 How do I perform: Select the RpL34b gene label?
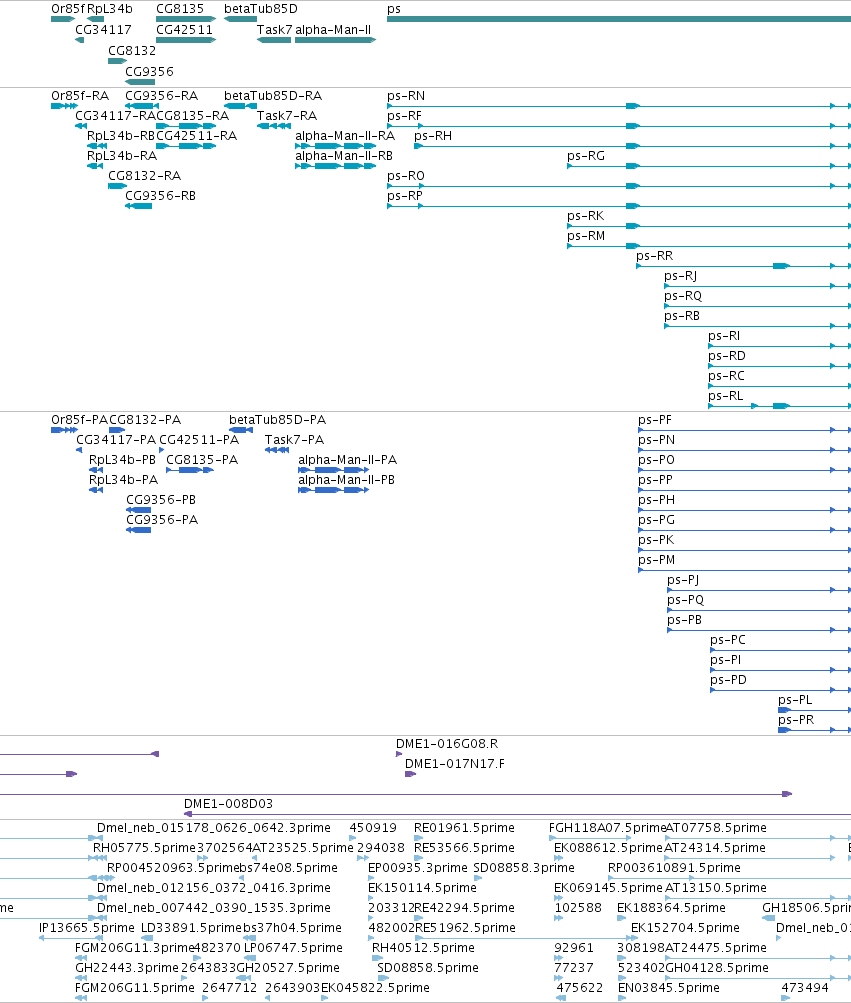[109, 9]
